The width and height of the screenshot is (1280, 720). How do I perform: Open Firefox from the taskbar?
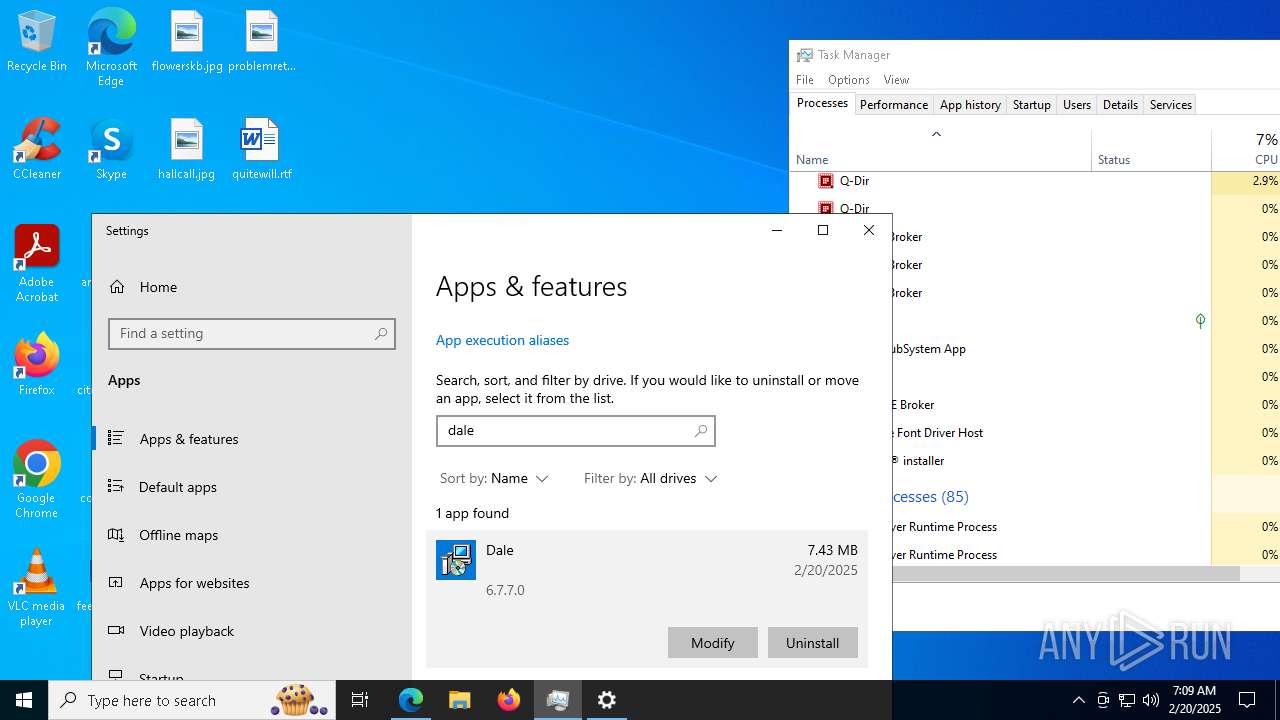[509, 700]
